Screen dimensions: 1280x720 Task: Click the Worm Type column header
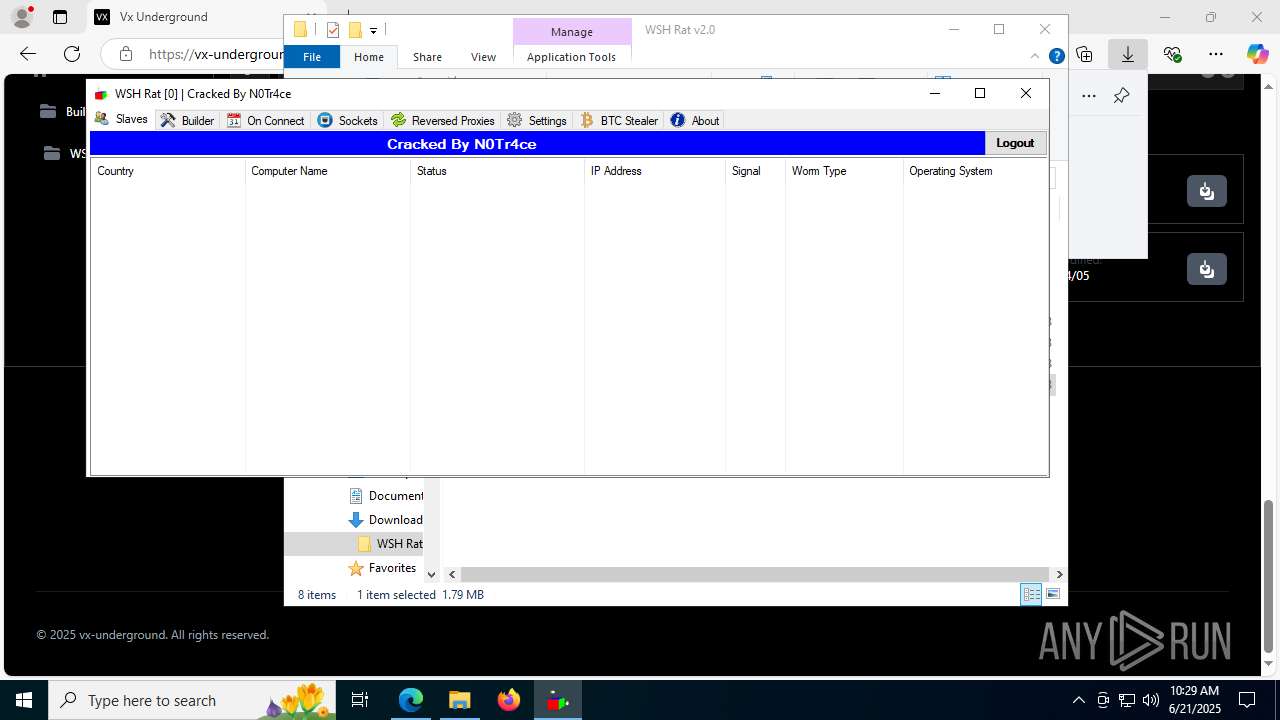pos(844,171)
